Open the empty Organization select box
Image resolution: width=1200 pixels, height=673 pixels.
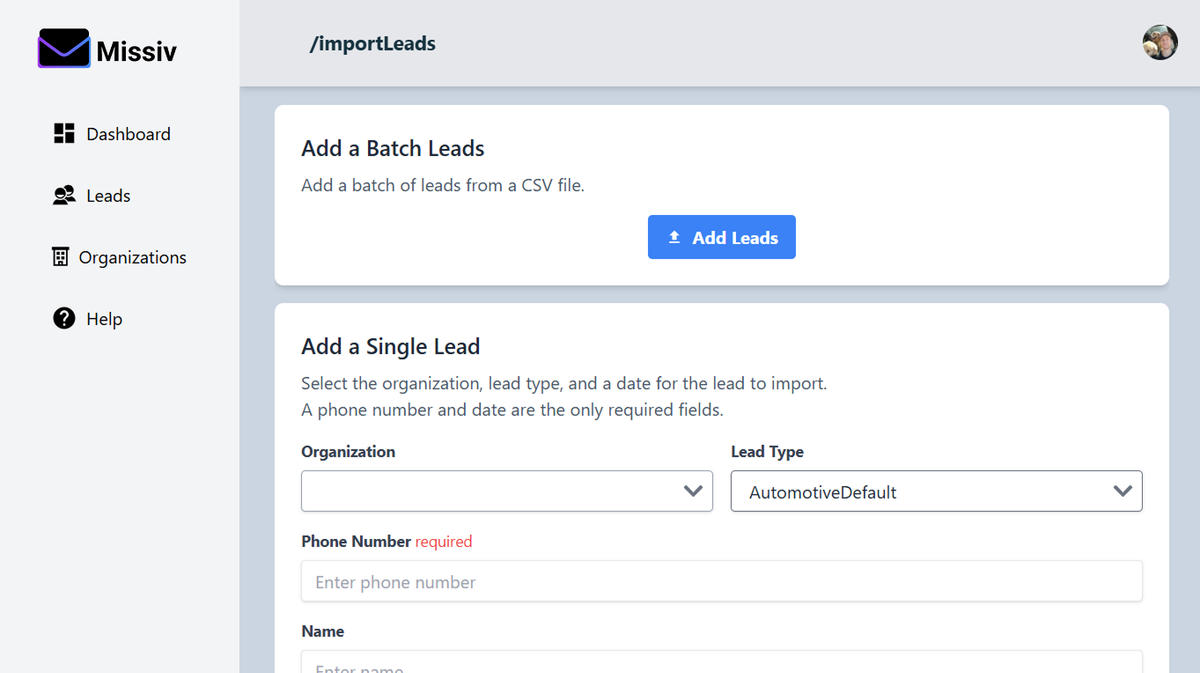(490, 491)
